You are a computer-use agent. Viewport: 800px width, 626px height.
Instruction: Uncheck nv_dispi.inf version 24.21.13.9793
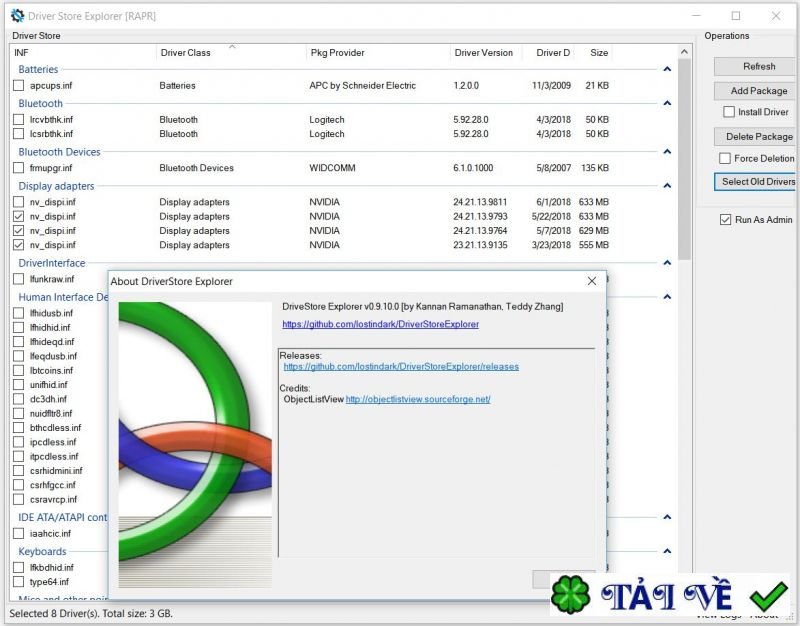pyautogui.click(x=18, y=216)
